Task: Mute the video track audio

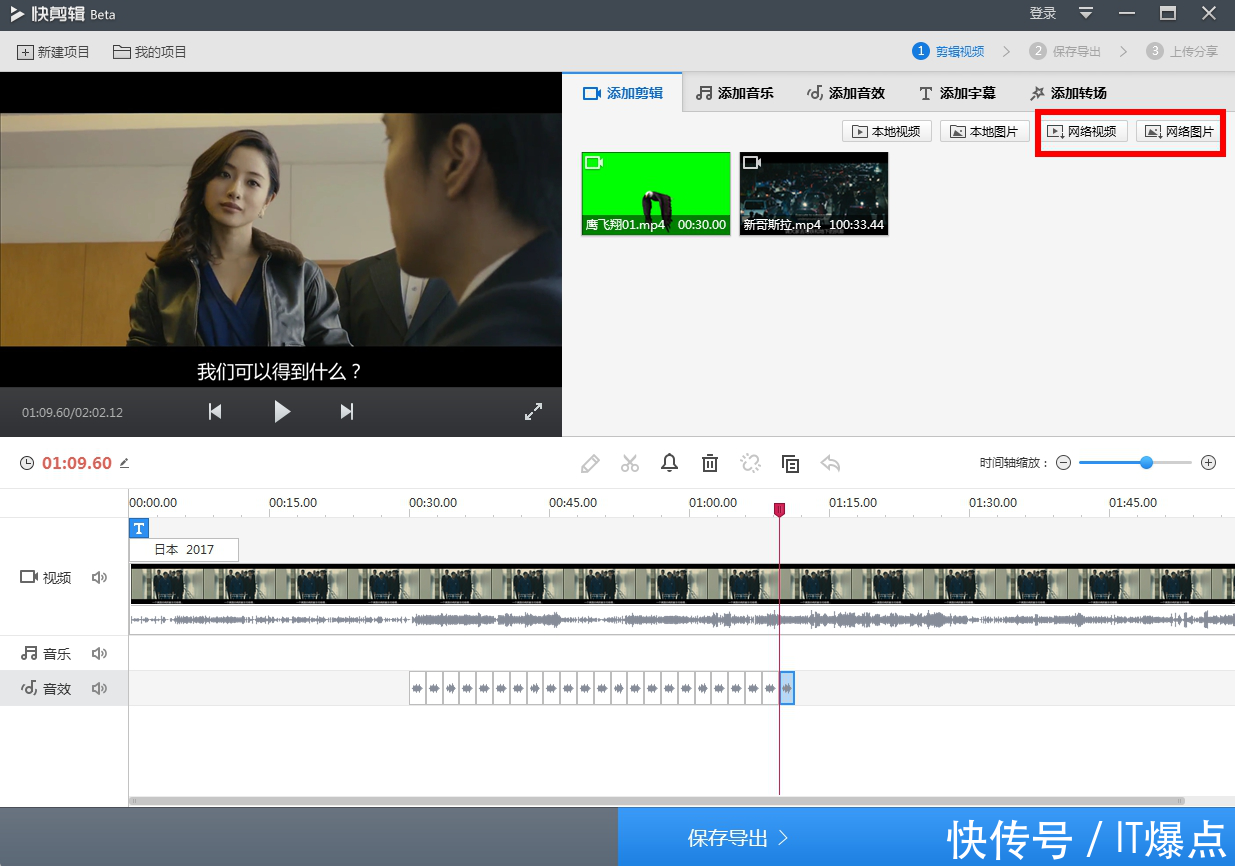Action: point(99,577)
